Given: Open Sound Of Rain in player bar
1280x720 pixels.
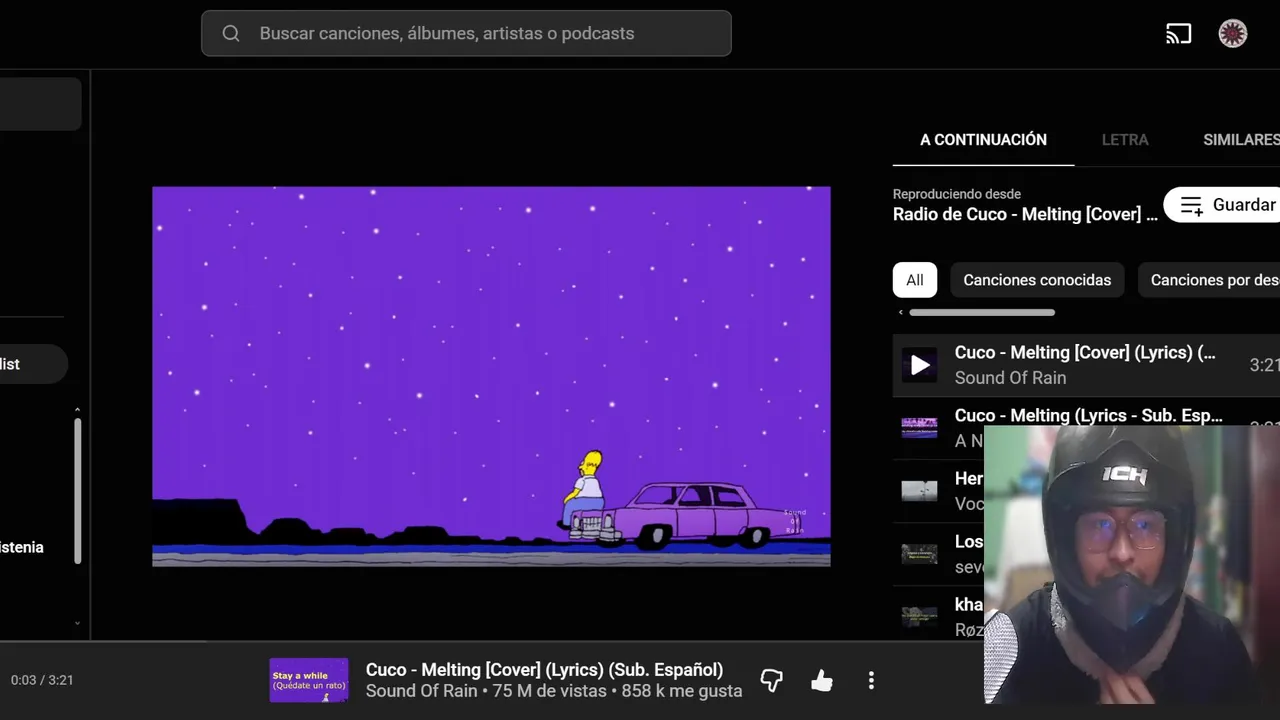Looking at the screenshot, I should pyautogui.click(x=421, y=691).
